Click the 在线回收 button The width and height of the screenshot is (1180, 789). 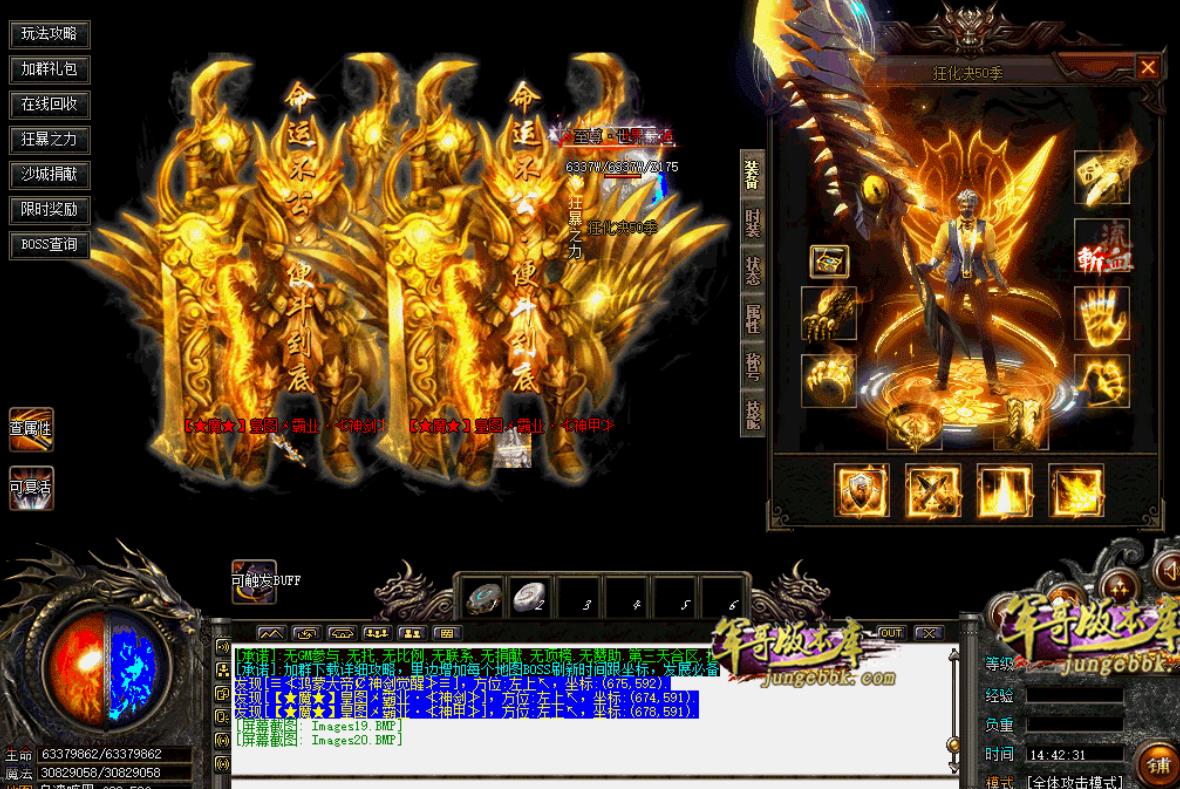click(x=49, y=104)
